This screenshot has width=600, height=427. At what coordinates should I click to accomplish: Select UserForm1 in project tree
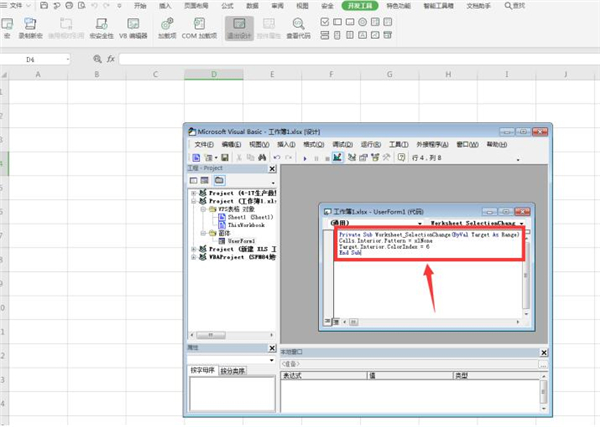[x=242, y=241]
